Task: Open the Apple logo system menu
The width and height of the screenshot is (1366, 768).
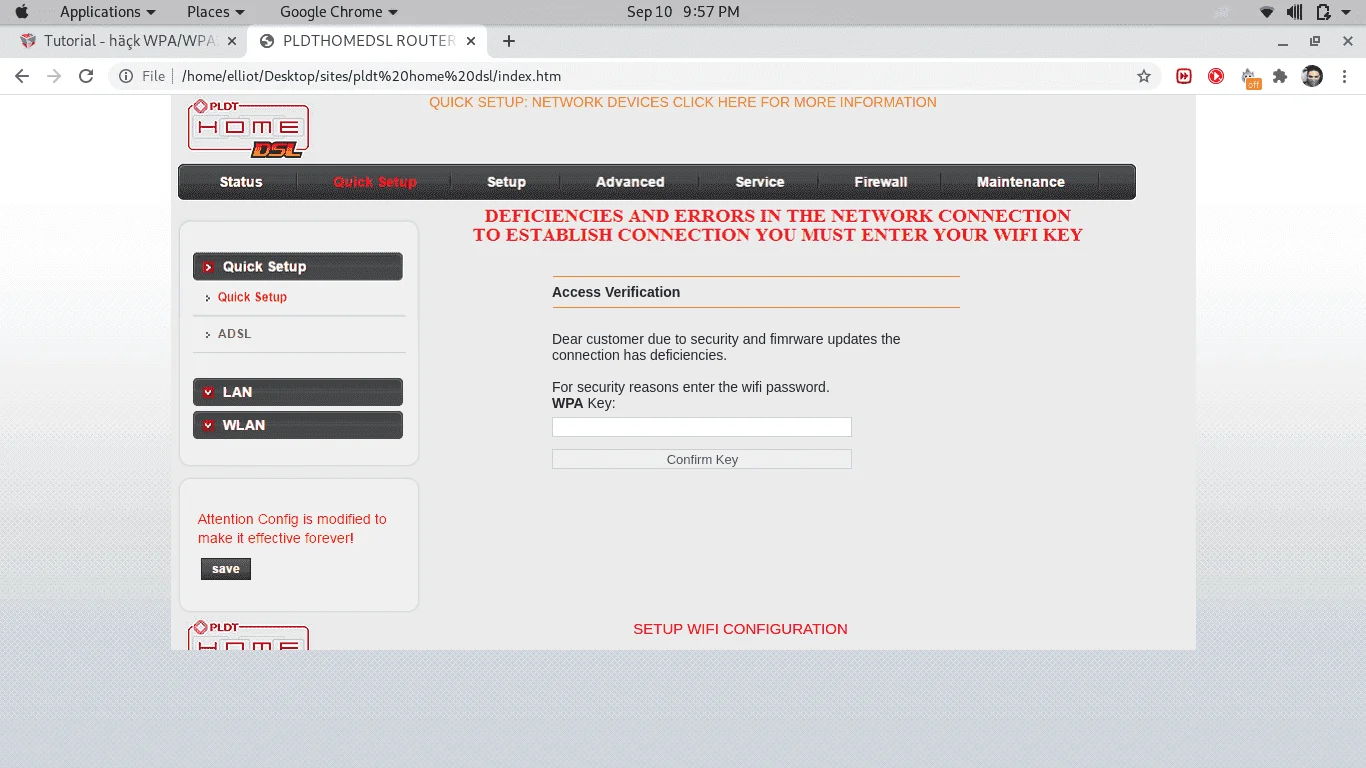Action: (x=21, y=12)
